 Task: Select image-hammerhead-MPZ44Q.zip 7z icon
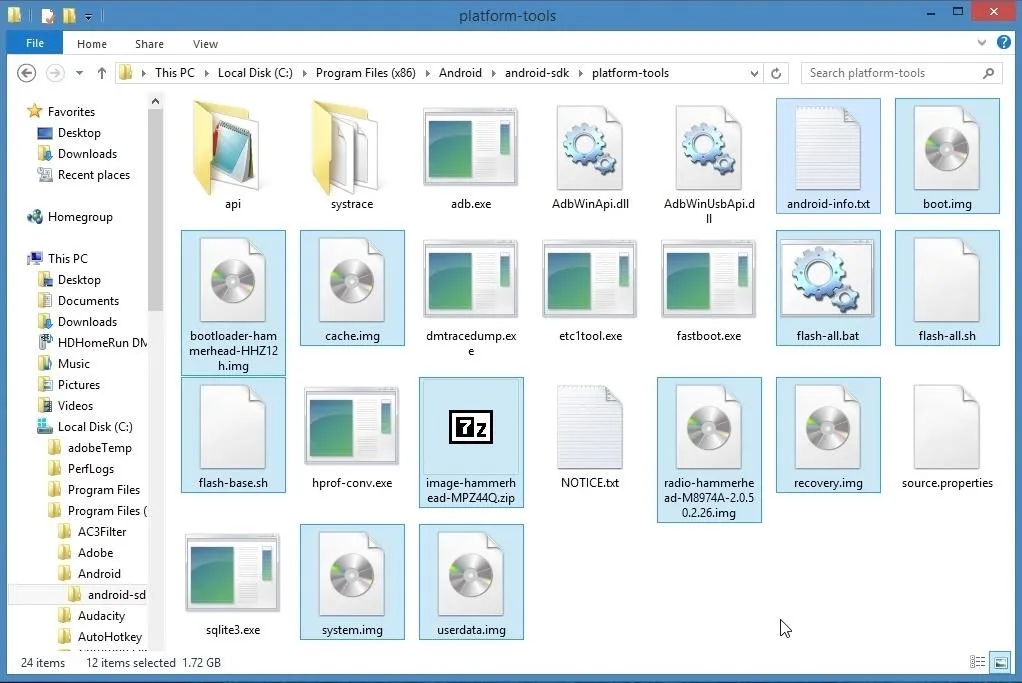(x=471, y=427)
